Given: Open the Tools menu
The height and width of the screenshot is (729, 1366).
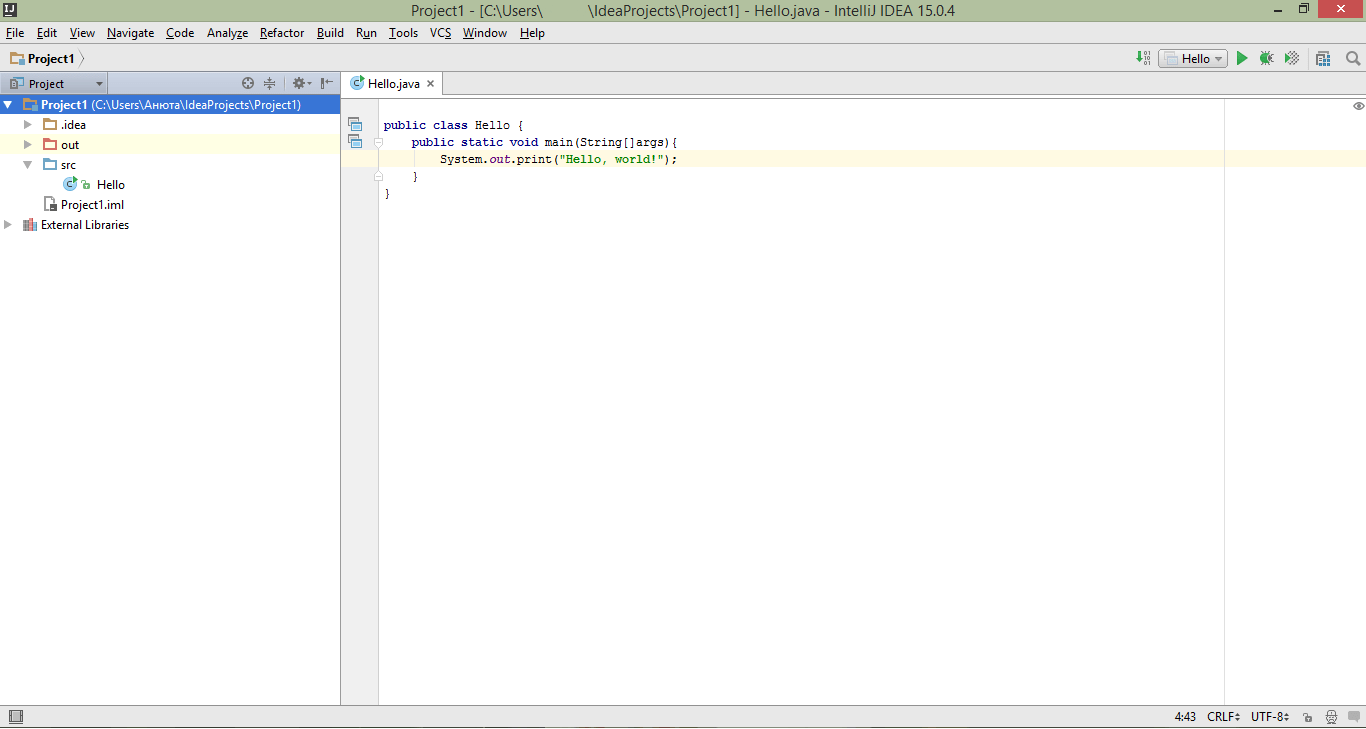Looking at the screenshot, I should [x=404, y=33].
